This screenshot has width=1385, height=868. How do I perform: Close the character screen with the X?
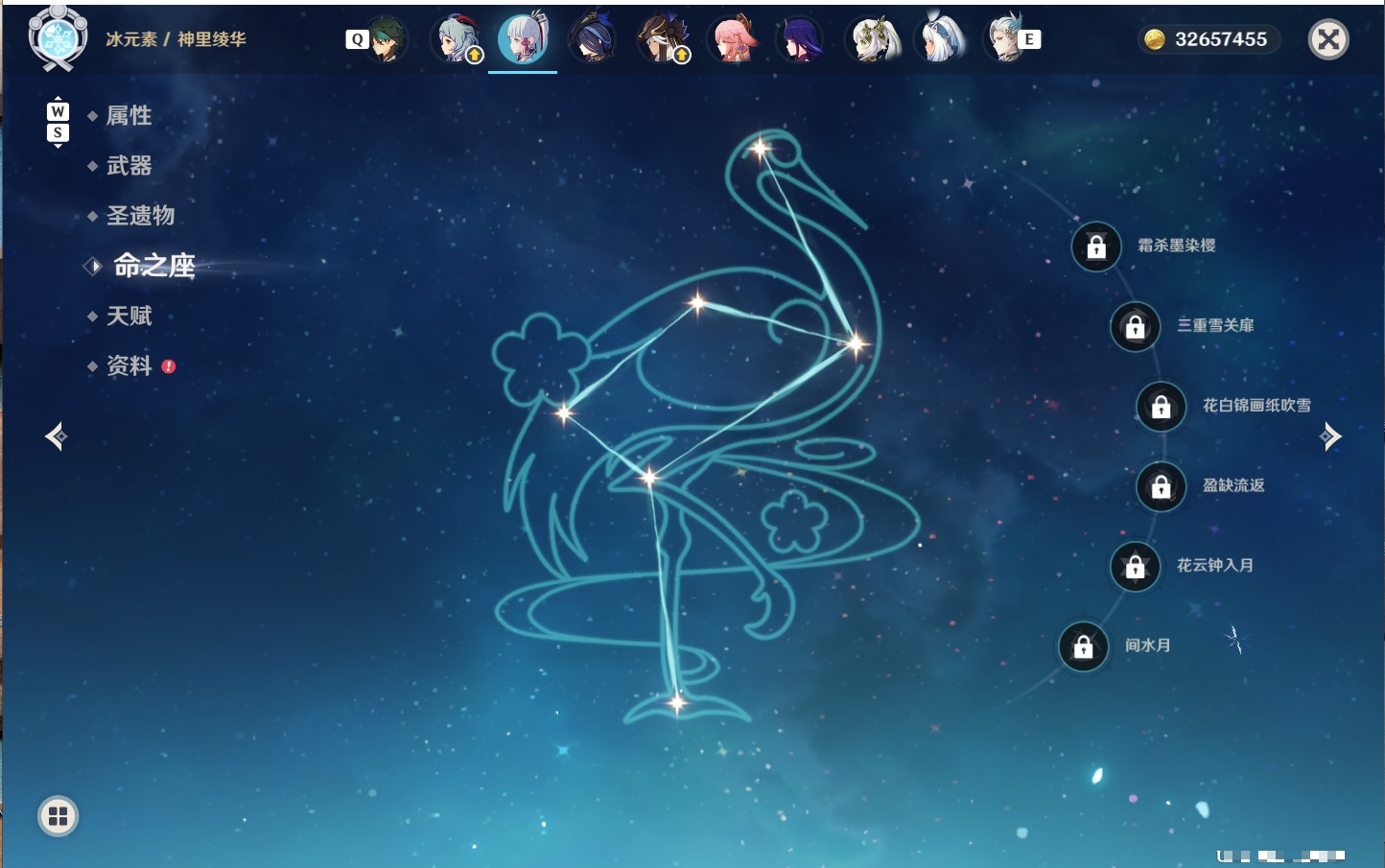(x=1328, y=39)
